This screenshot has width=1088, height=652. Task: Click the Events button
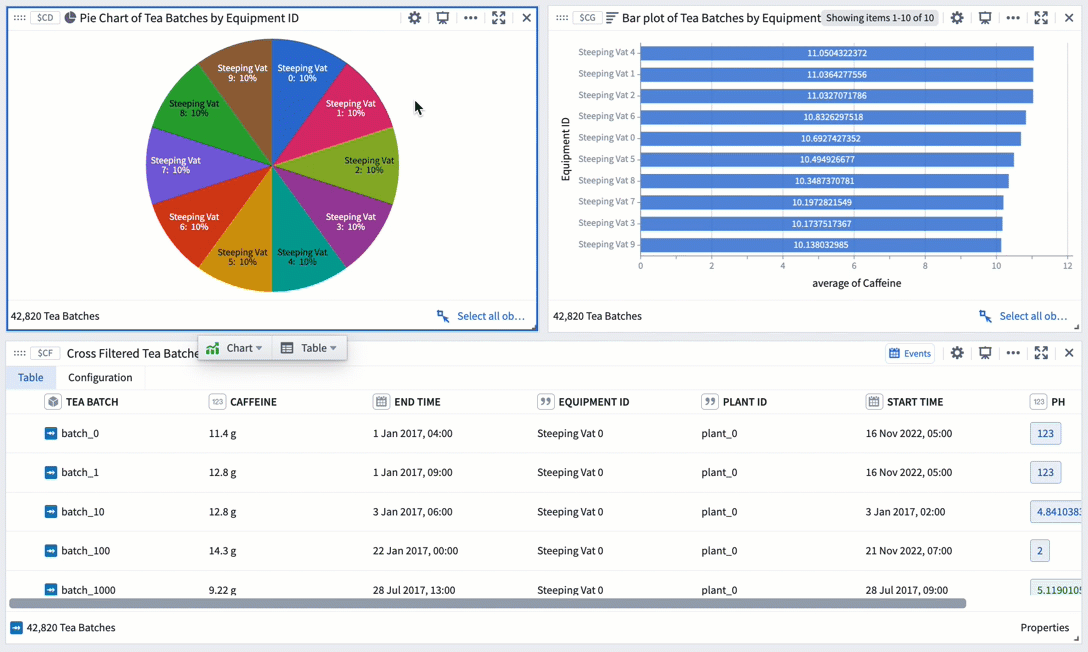tap(910, 354)
